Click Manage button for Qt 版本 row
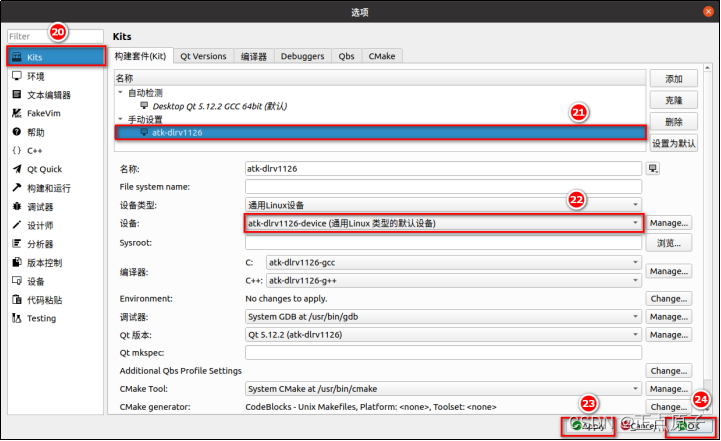721x441 pixels. (669, 335)
